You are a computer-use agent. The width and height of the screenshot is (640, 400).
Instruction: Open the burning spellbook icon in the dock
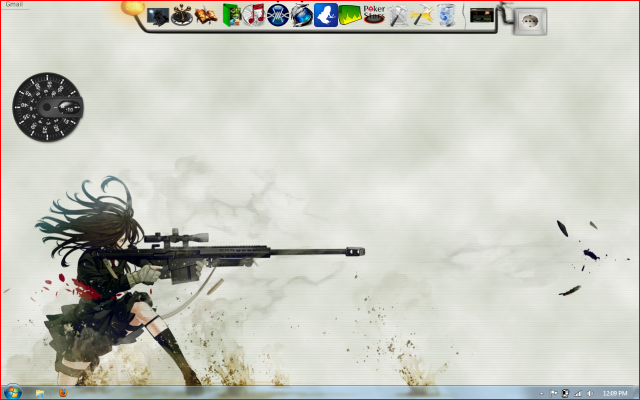click(x=205, y=16)
